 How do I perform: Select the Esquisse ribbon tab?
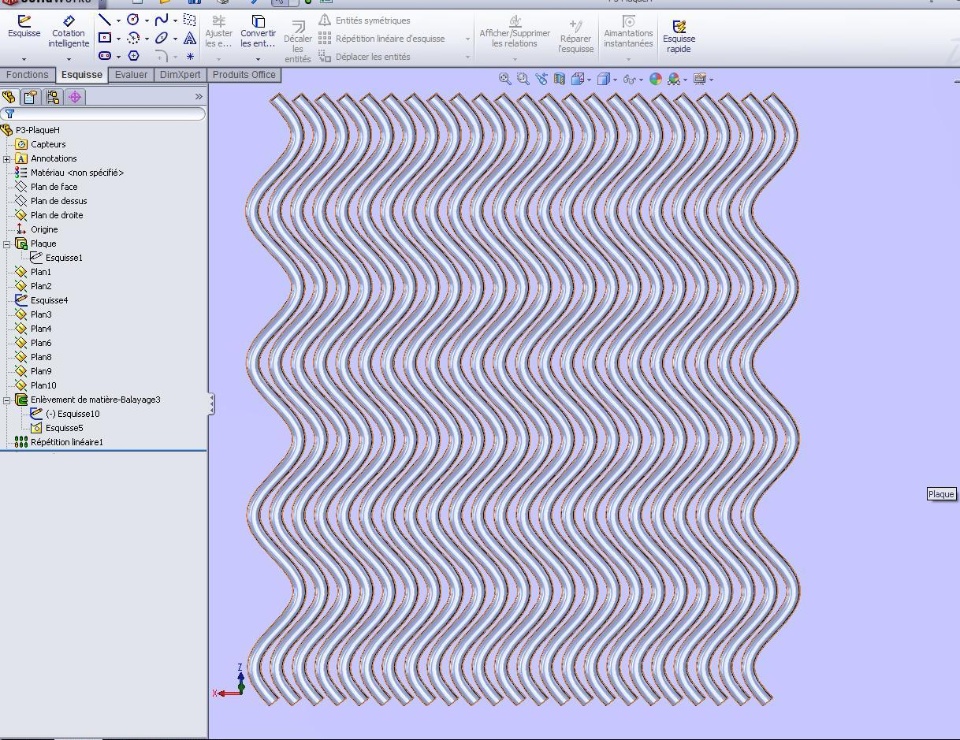81,75
